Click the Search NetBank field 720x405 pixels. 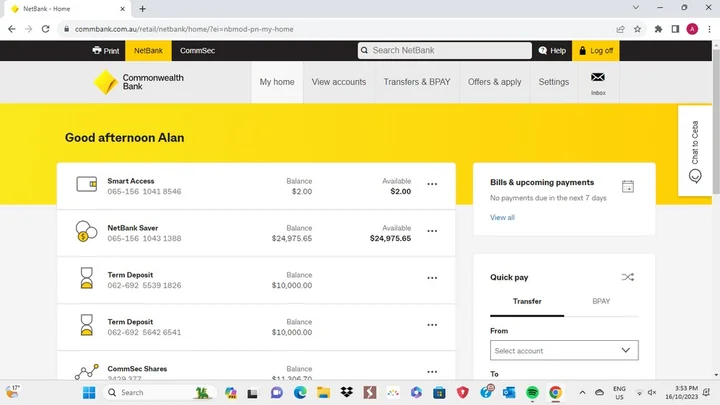[444, 51]
